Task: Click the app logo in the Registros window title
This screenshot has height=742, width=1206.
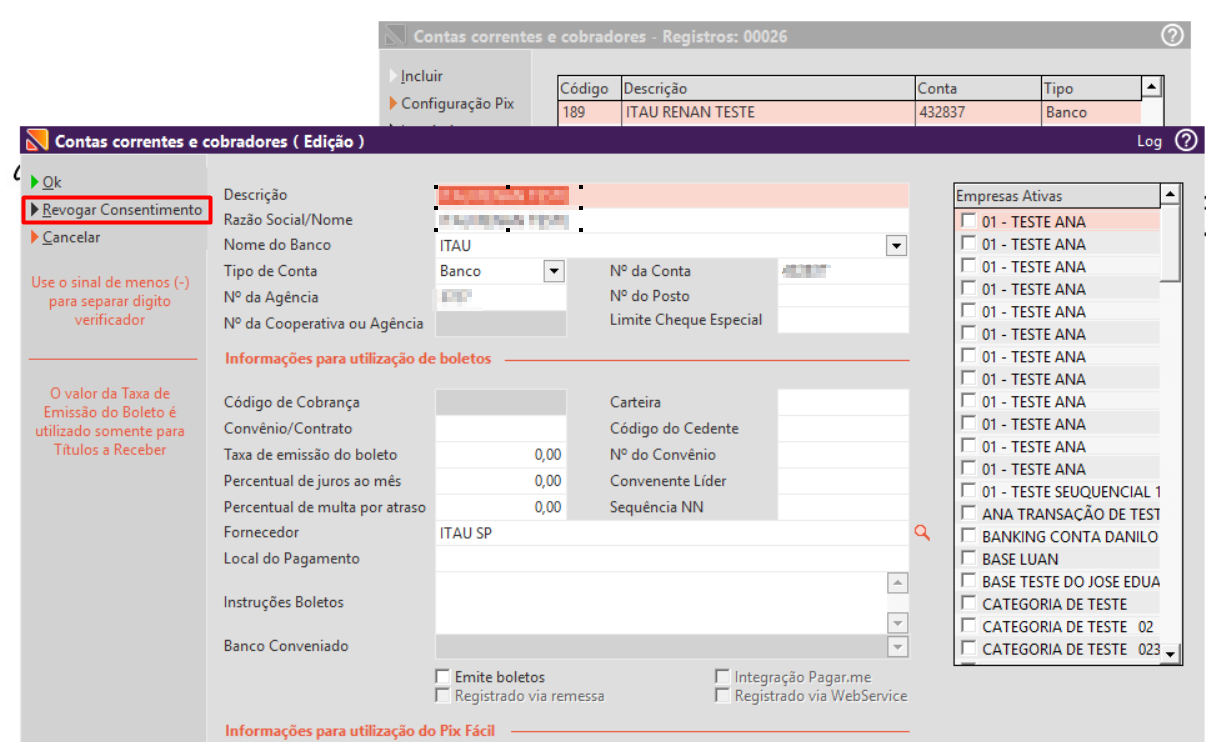Action: (397, 36)
